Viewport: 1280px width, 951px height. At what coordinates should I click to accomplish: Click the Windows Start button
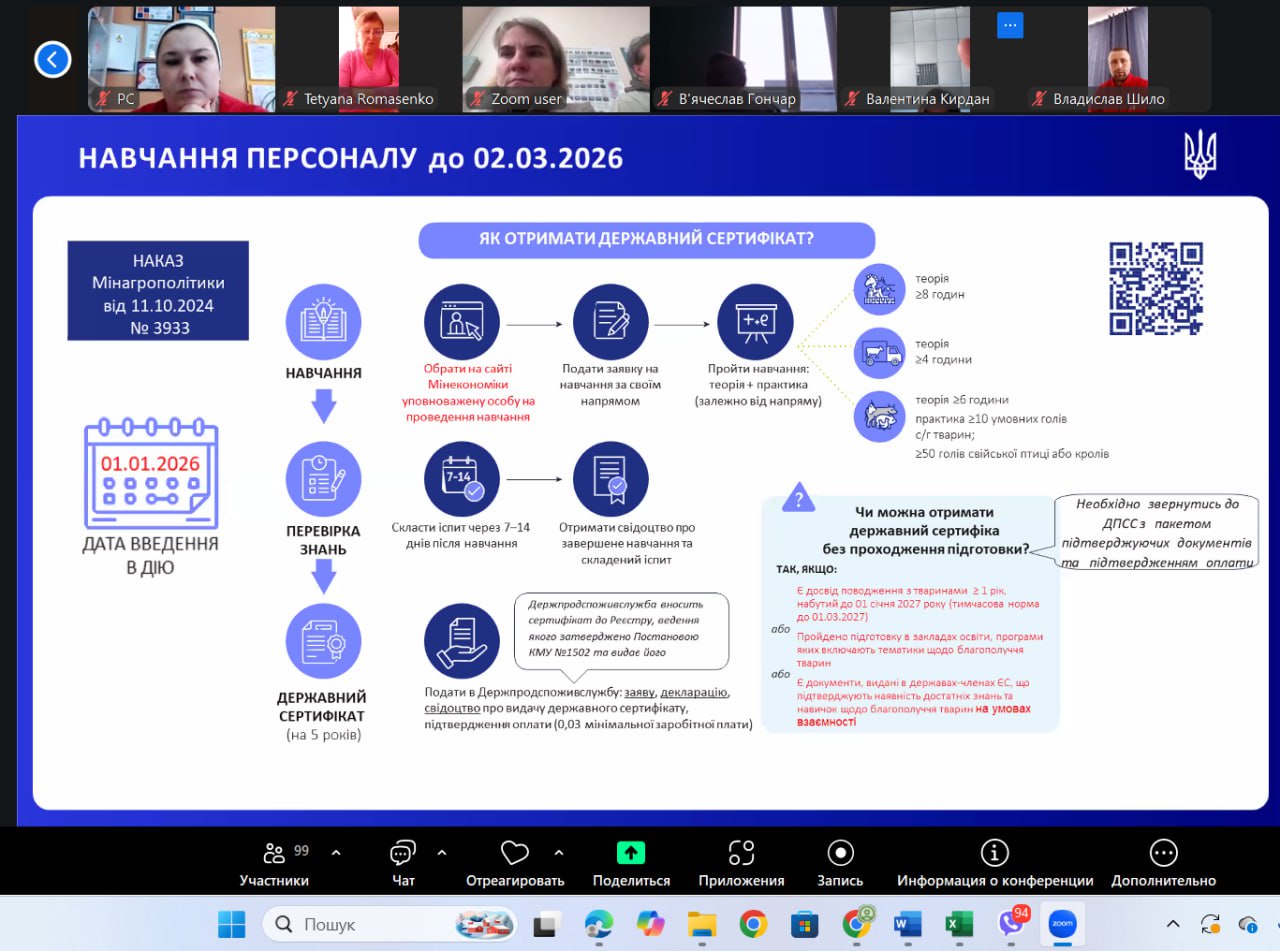point(232,924)
